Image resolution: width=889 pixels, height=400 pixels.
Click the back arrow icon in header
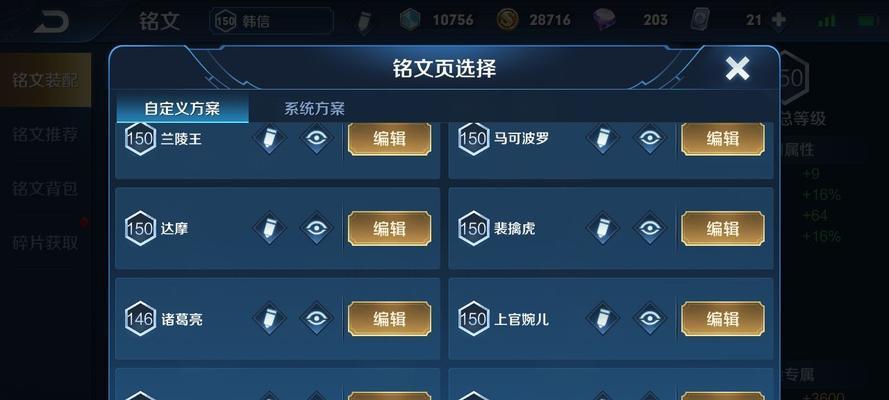[51, 22]
